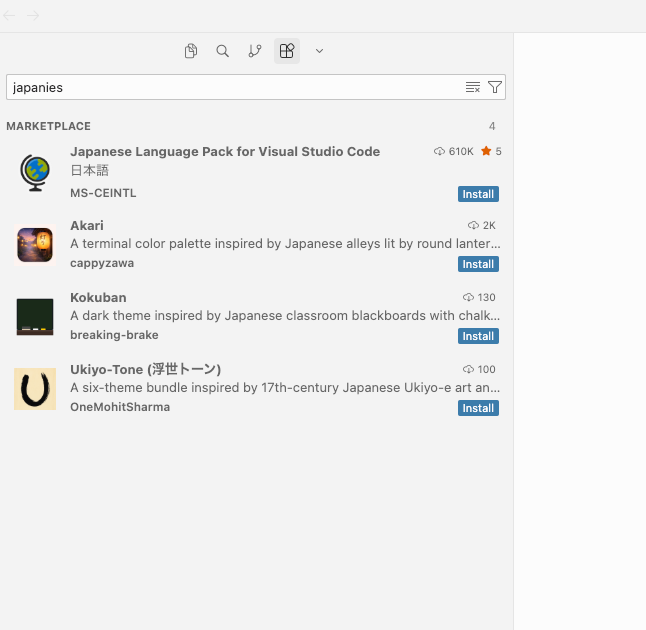Open the Explorer files view
Screen dimensions: 646x630
click(x=191, y=51)
